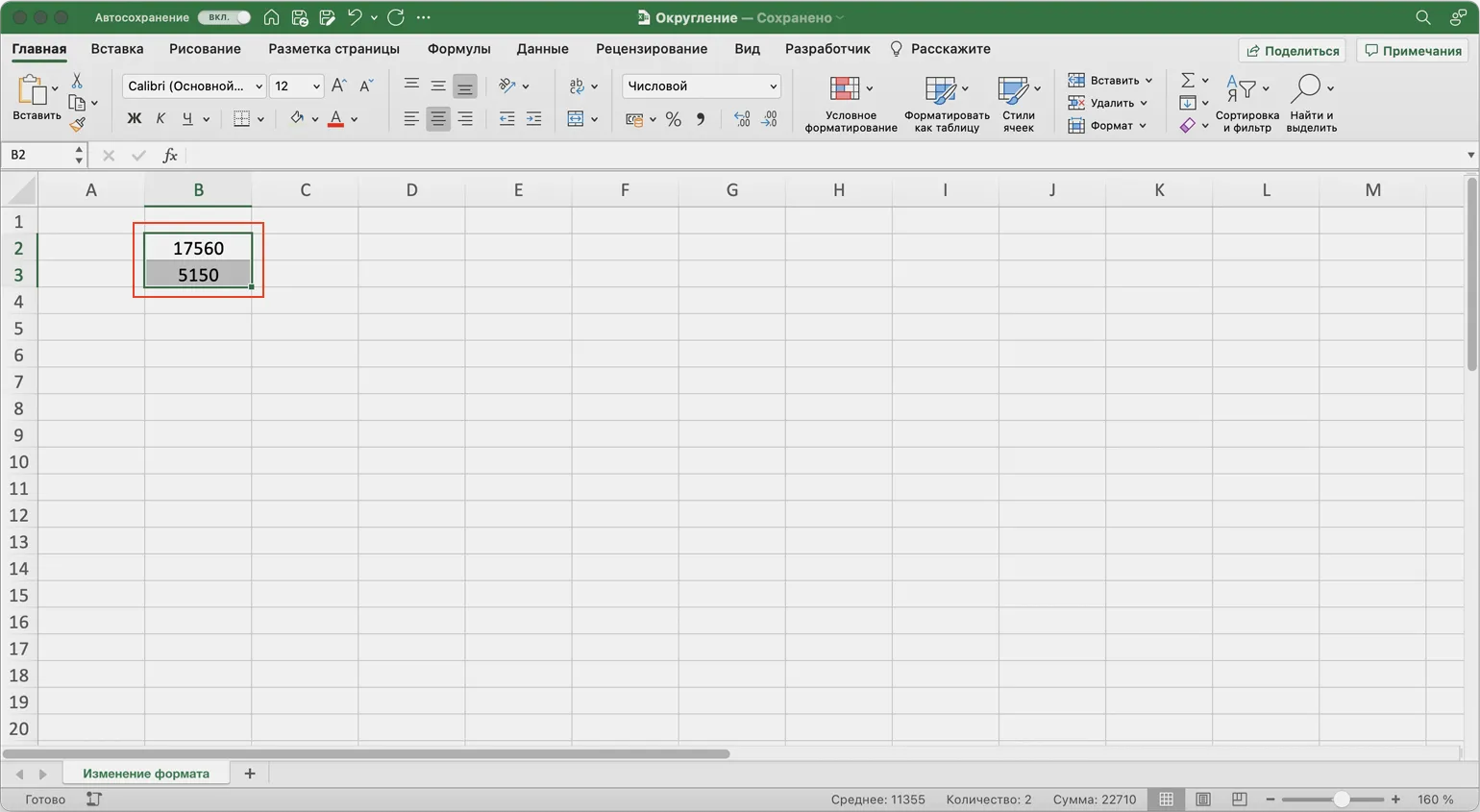This screenshot has height=812, width=1480.
Task: Click the Cut scissors icon
Action: 77,81
